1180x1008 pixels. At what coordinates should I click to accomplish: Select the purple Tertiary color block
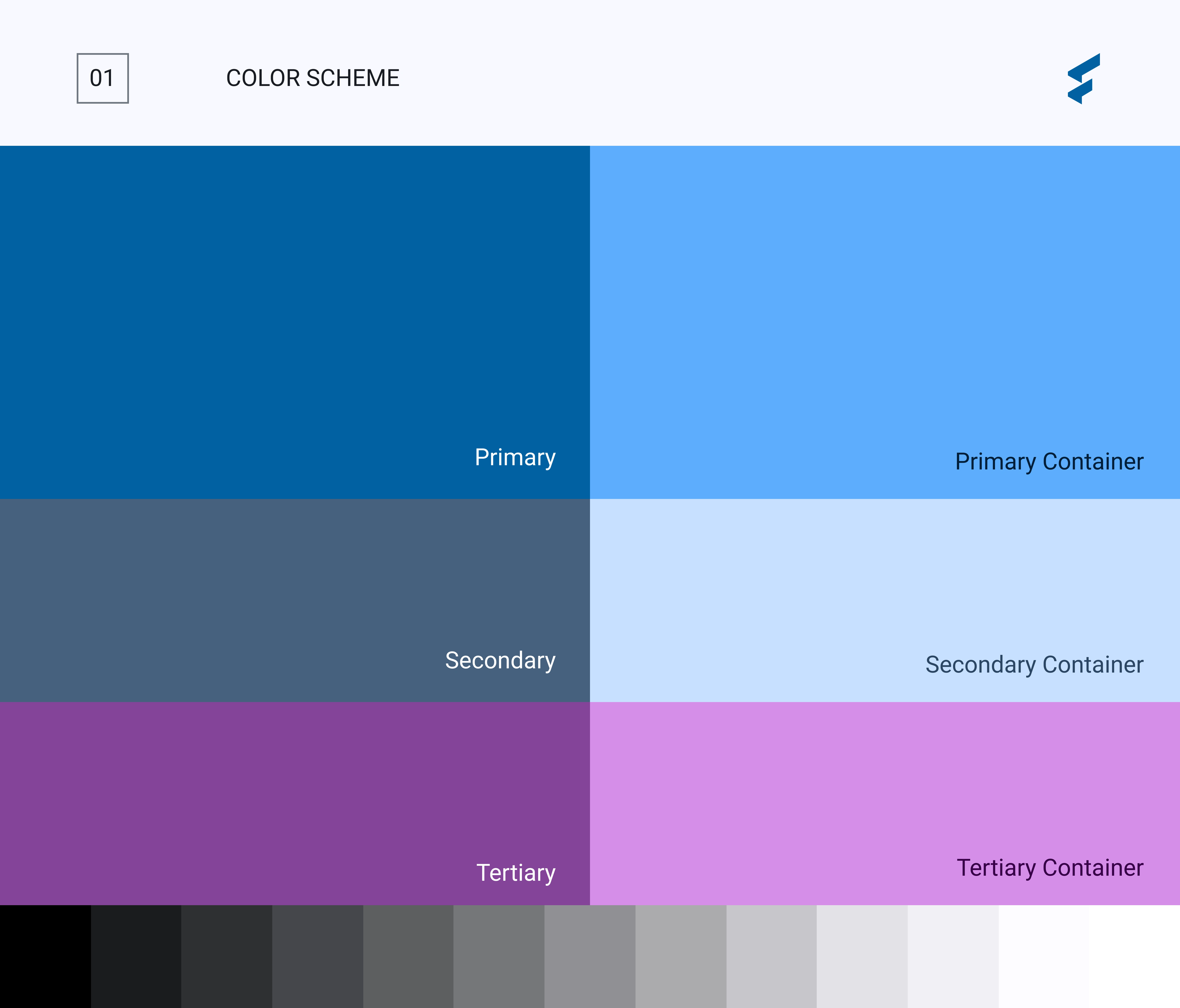295,804
